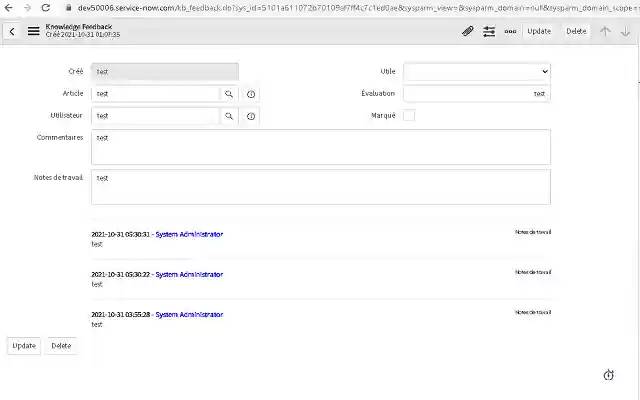Image resolution: width=640 pixels, height=400 pixels.
Task: Click the Créé read-only field
Action: tap(165, 71)
